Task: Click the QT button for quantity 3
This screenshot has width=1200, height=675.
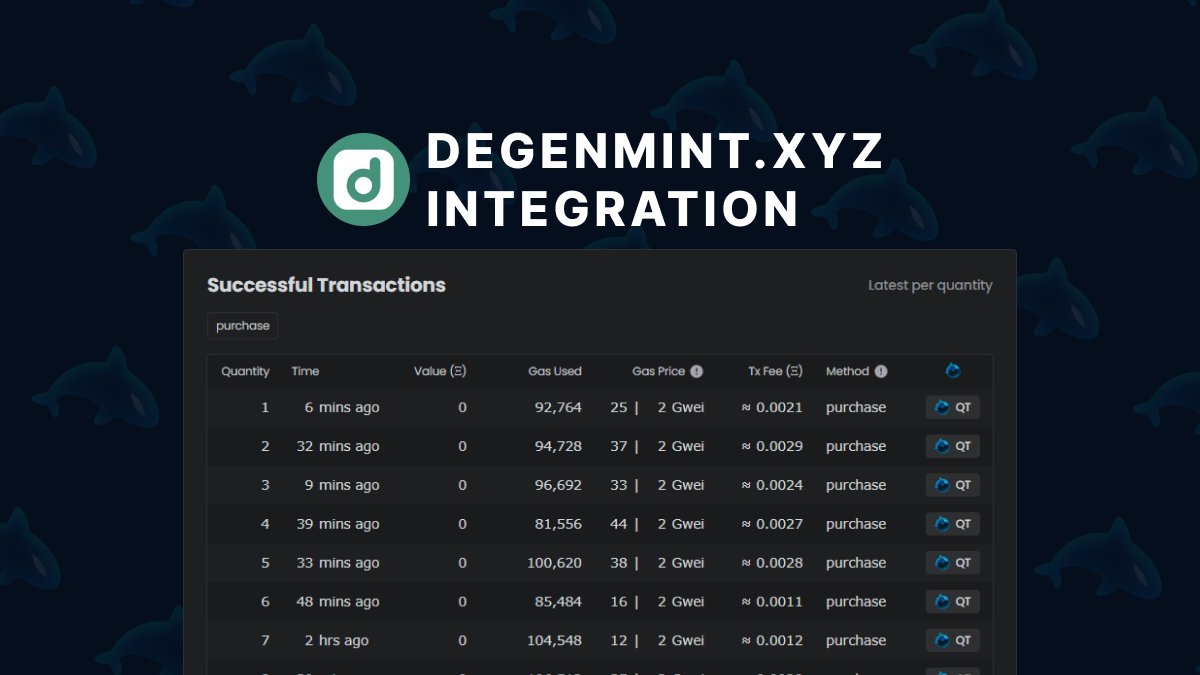Action: (952, 485)
